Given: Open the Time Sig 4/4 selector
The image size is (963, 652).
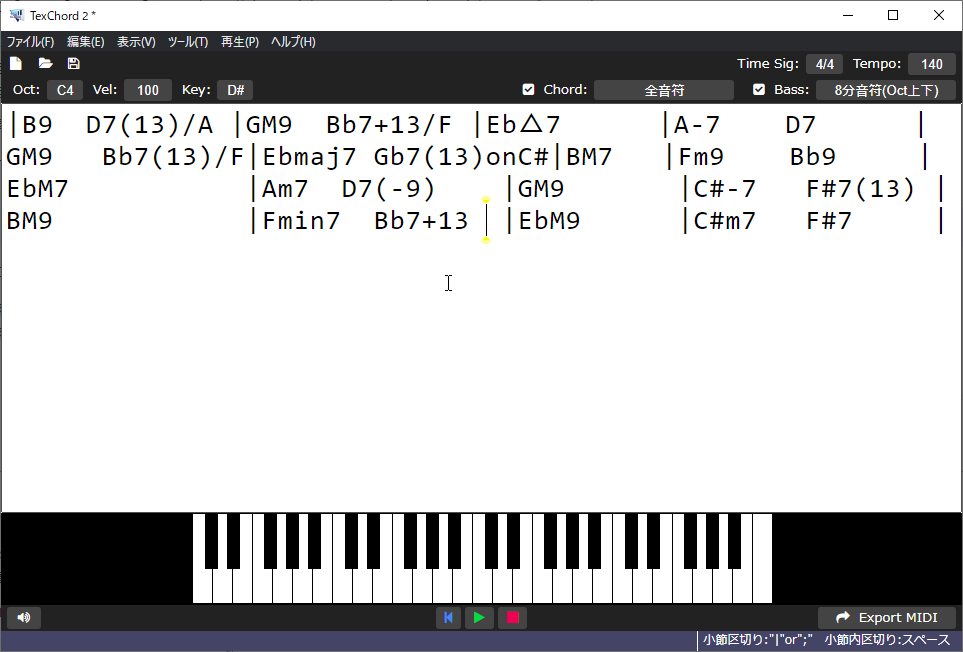Looking at the screenshot, I should [825, 64].
